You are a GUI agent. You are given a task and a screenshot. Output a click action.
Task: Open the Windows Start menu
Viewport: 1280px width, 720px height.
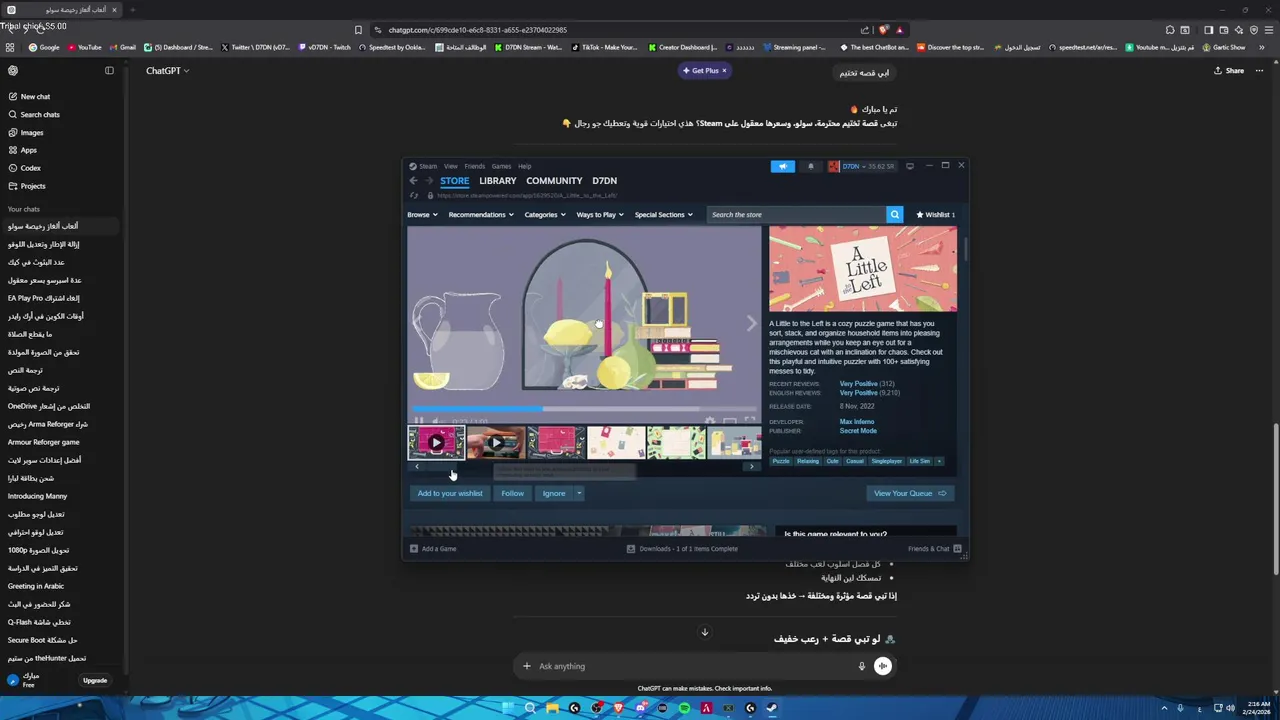[x=508, y=708]
